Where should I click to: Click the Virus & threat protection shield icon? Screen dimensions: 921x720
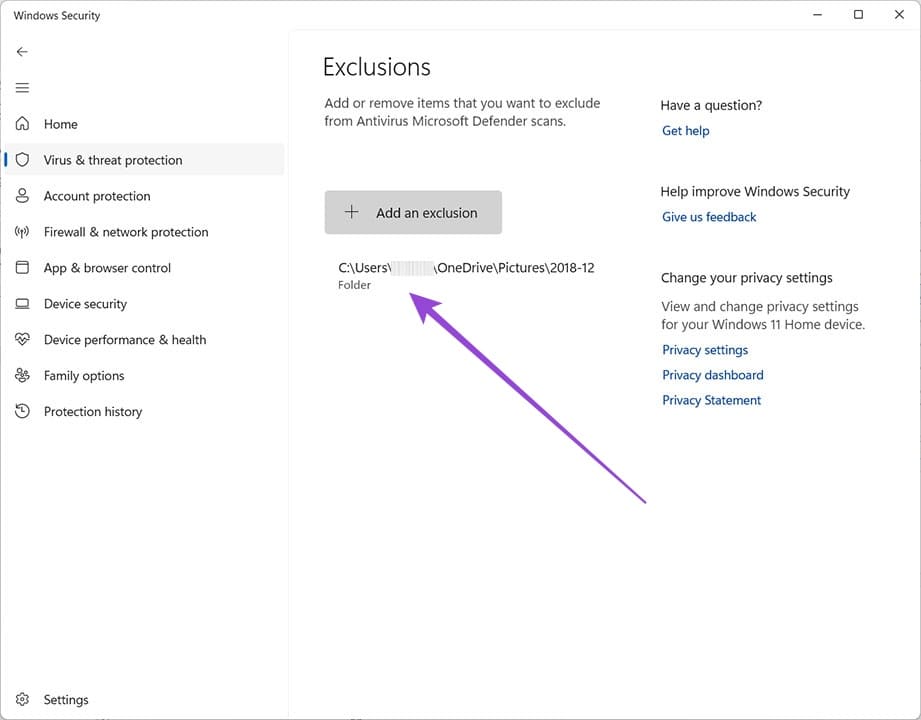click(22, 160)
